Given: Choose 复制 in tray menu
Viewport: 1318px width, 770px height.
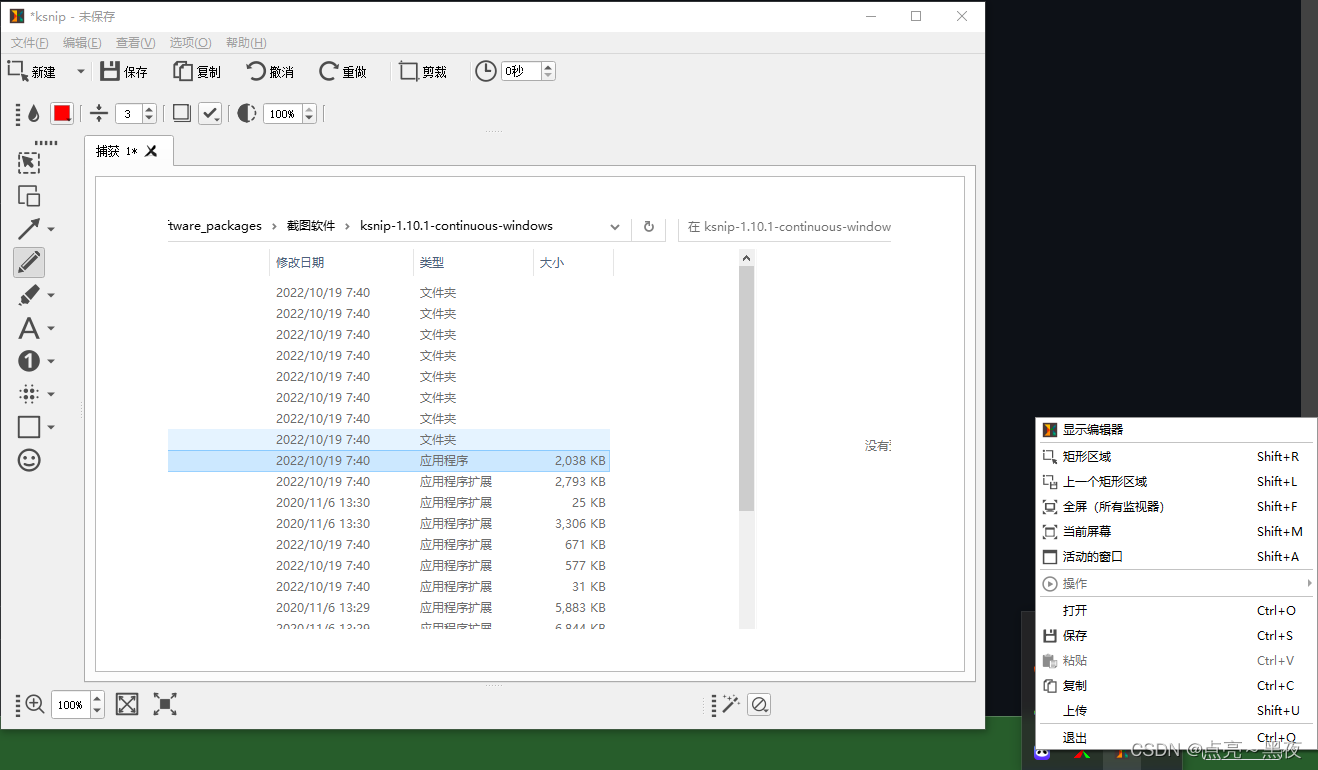Looking at the screenshot, I should pyautogui.click(x=1175, y=685).
